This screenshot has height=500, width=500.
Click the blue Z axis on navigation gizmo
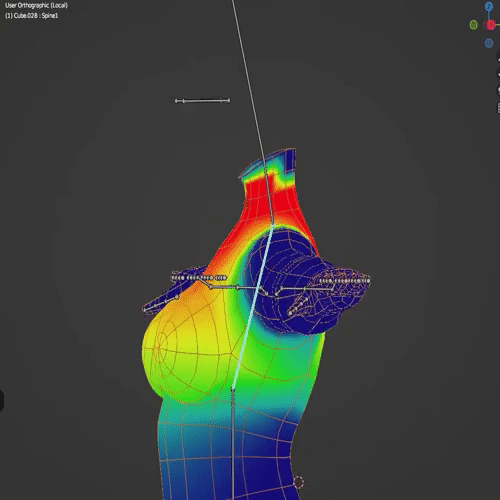click(x=489, y=6)
